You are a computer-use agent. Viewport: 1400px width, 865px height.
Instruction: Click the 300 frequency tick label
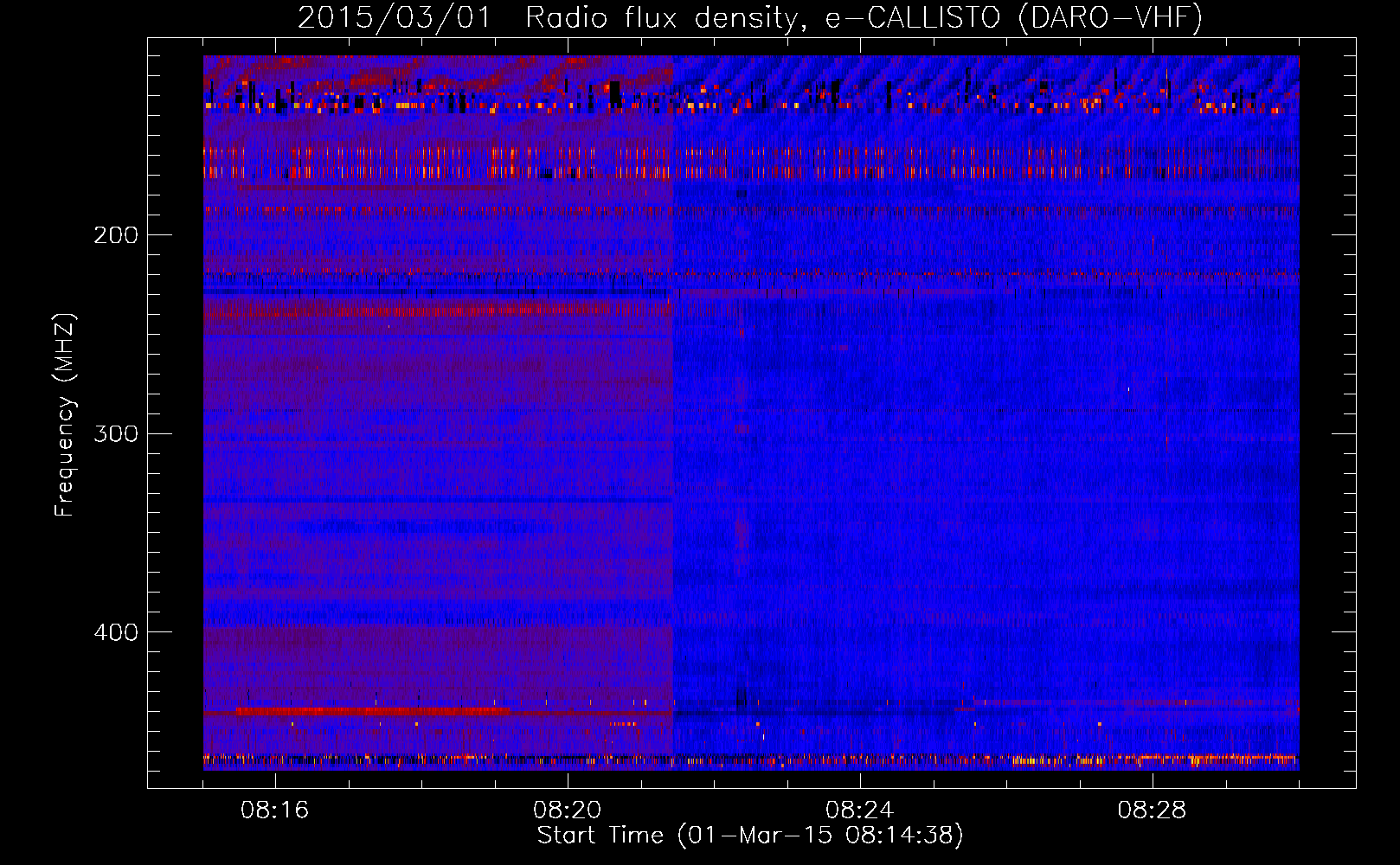tap(116, 433)
